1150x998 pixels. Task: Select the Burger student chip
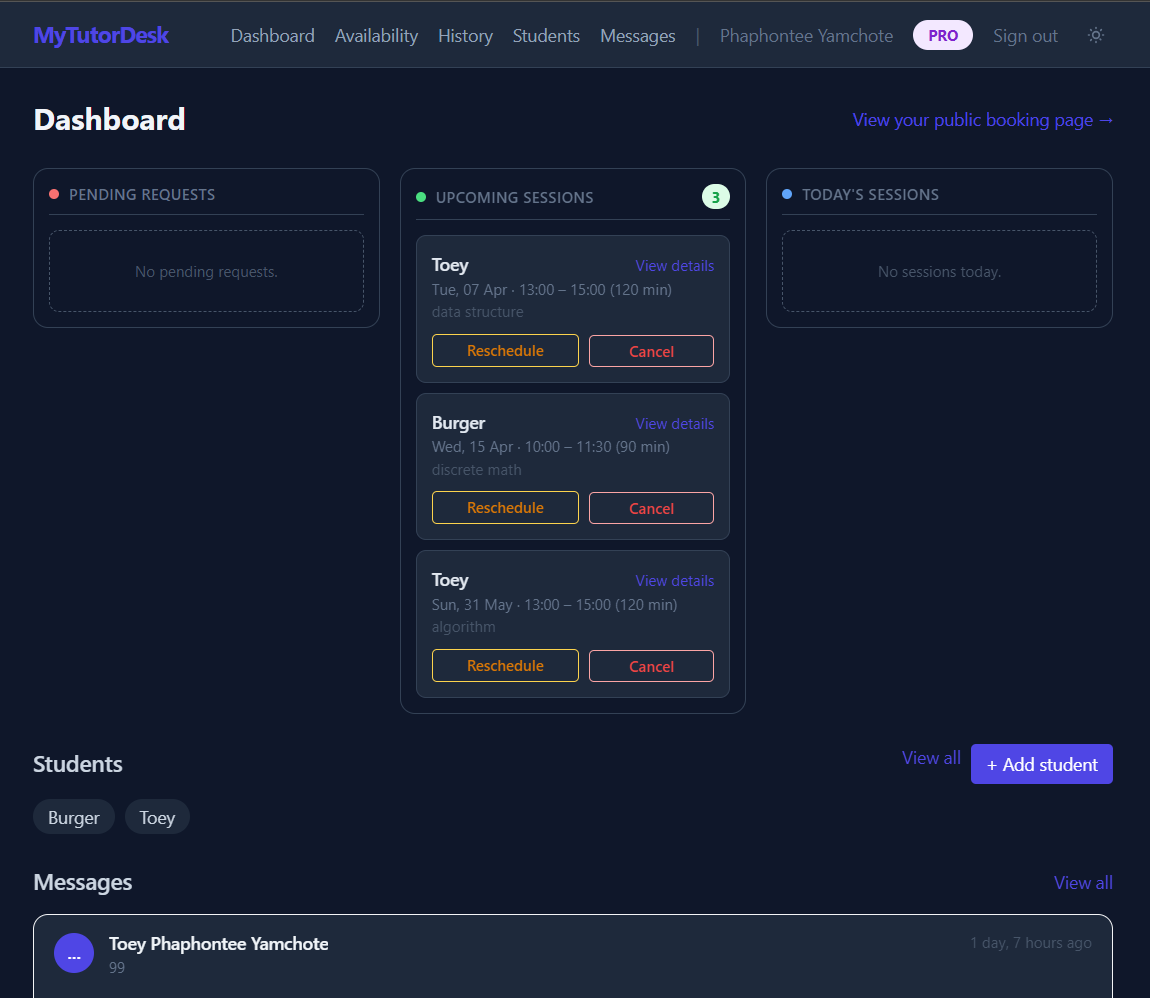[73, 817]
